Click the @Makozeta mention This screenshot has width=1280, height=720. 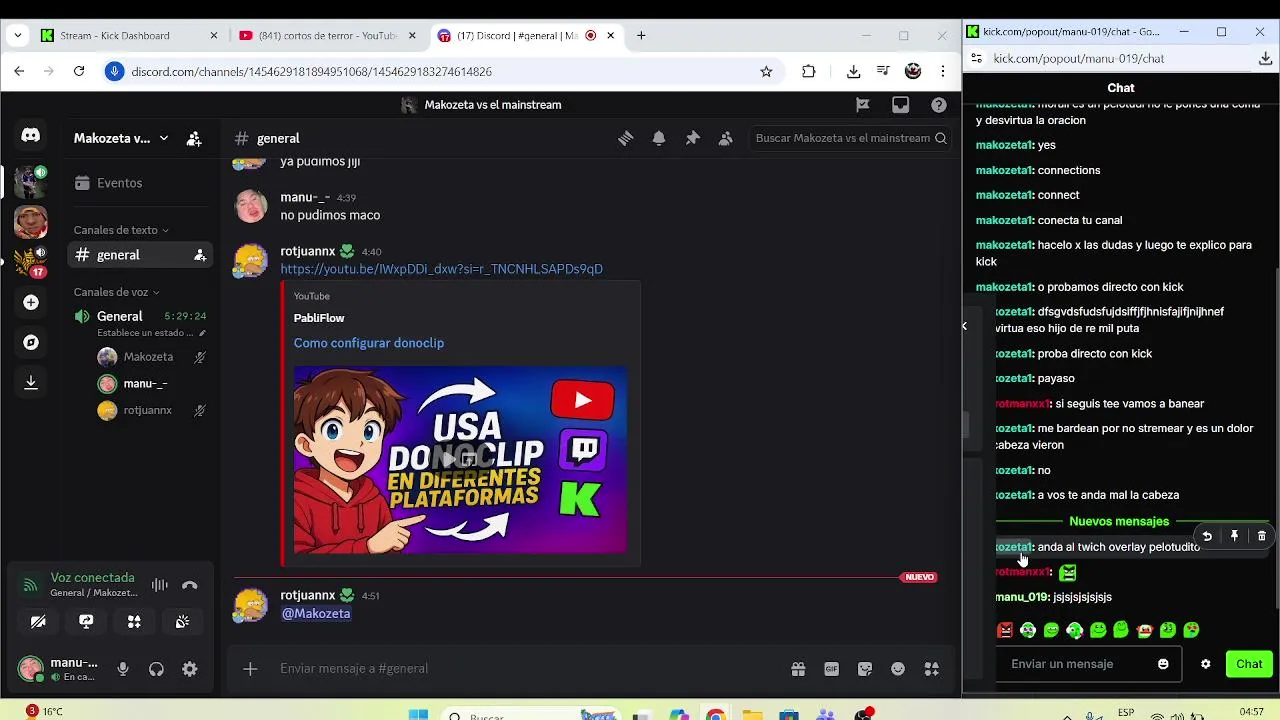point(316,613)
